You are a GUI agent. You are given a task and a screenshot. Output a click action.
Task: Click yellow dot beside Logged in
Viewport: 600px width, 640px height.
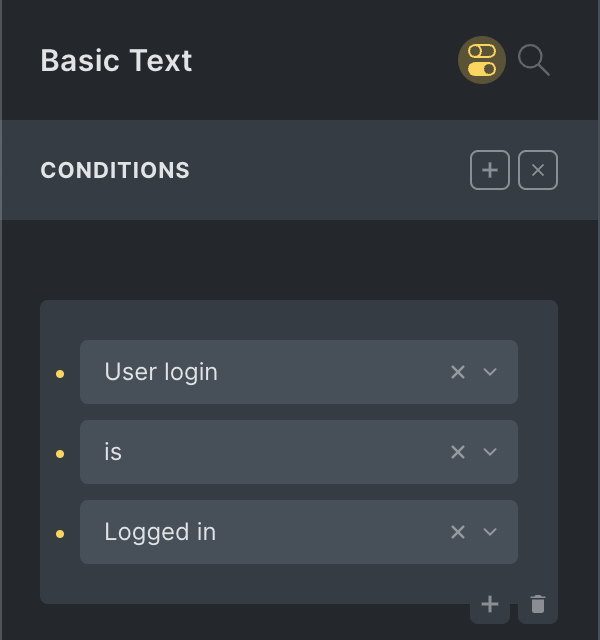60,534
